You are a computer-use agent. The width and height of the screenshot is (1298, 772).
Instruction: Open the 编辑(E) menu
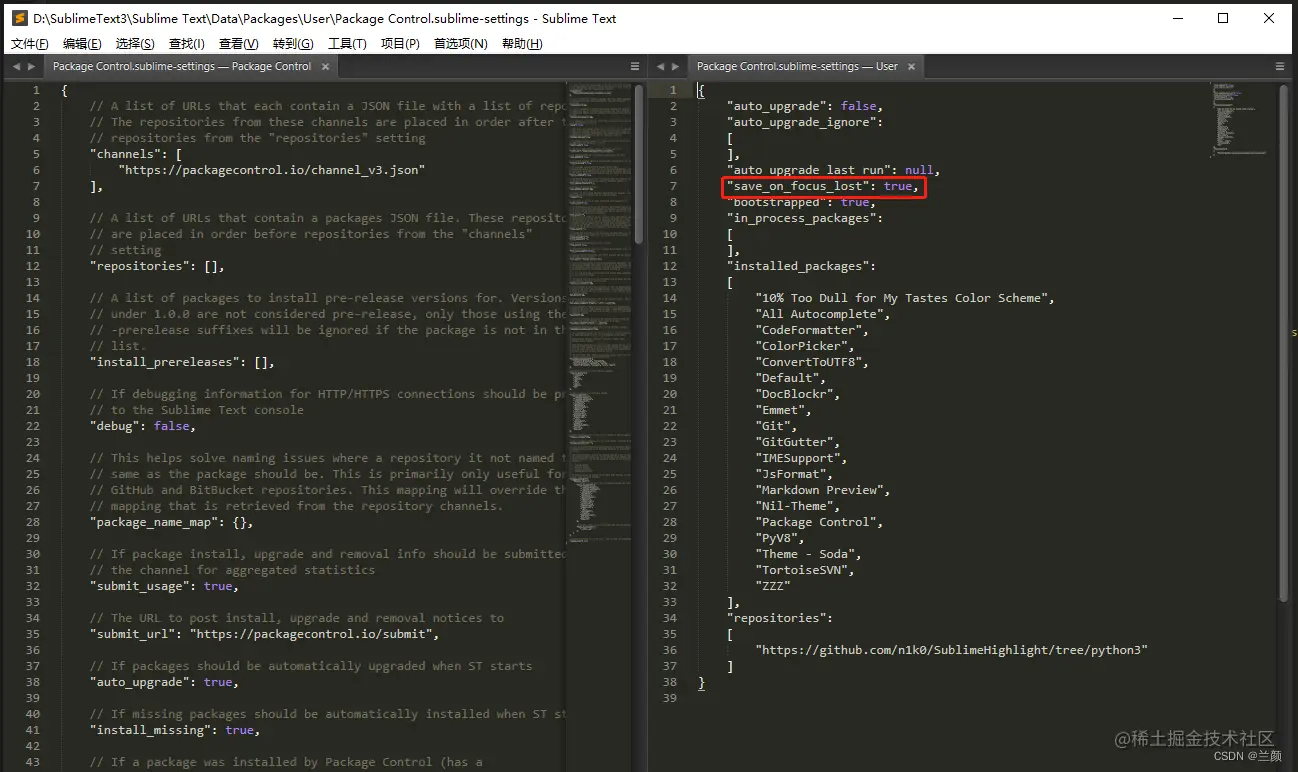click(x=82, y=44)
